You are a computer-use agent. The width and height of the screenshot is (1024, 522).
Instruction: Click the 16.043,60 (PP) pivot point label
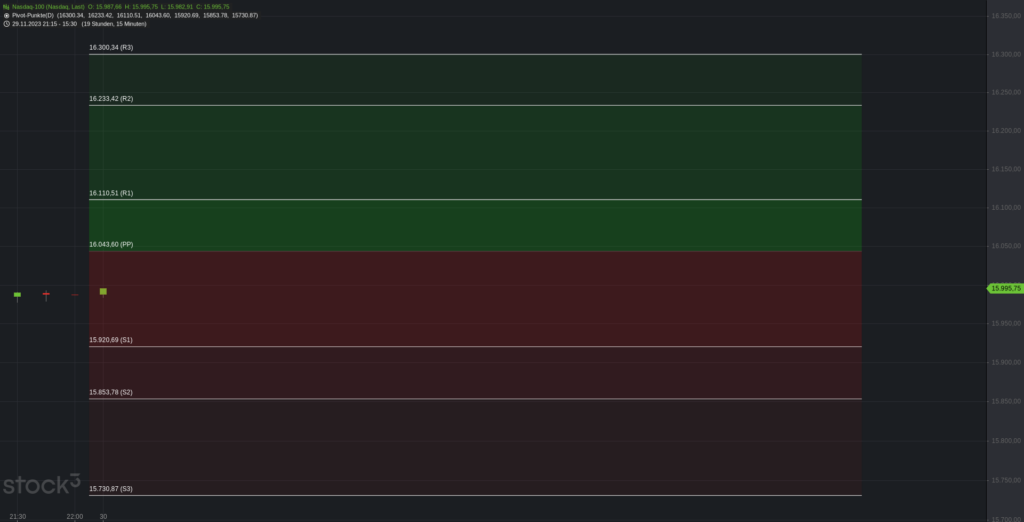click(x=111, y=244)
